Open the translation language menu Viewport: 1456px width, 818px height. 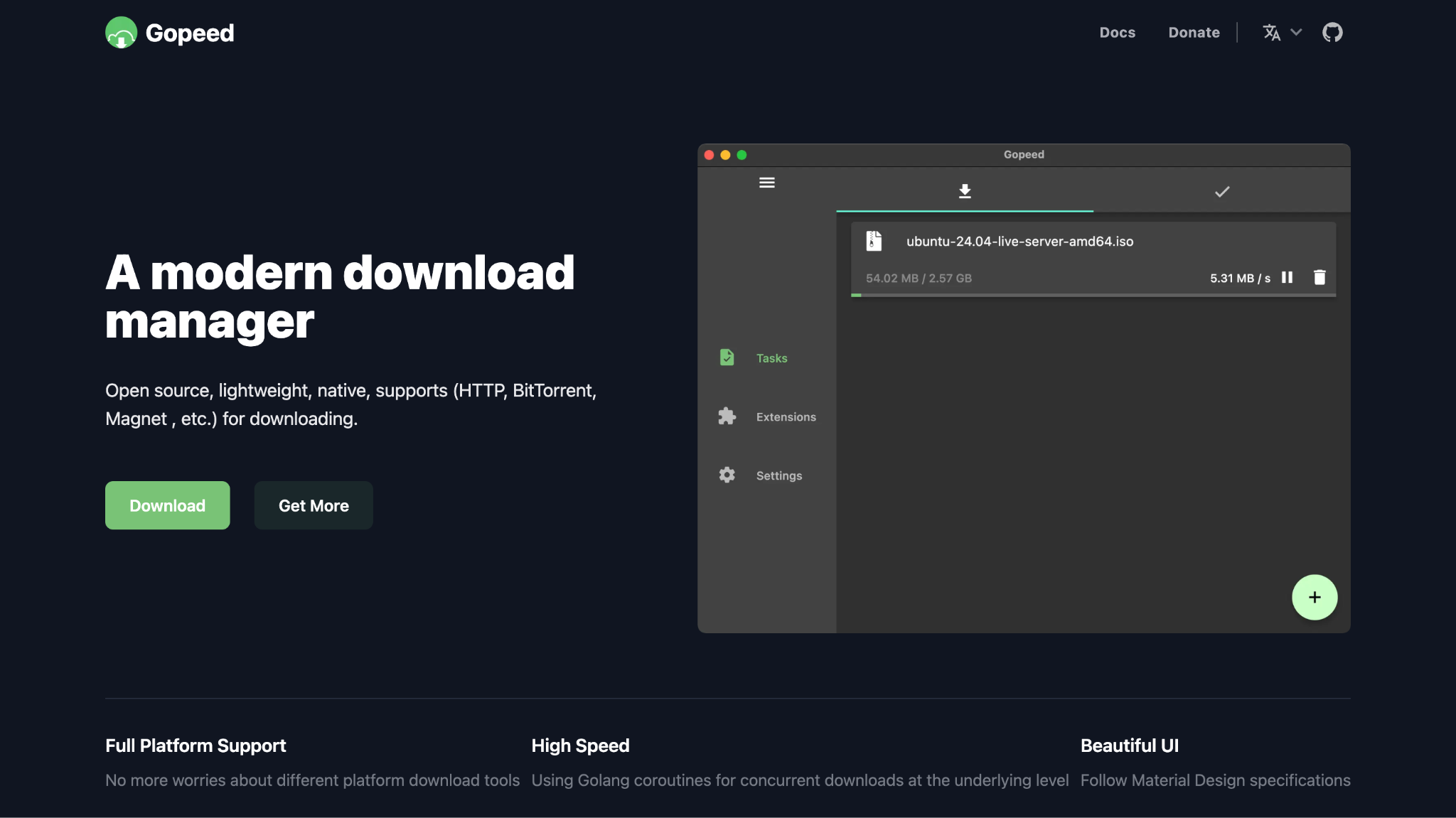tap(1273, 32)
